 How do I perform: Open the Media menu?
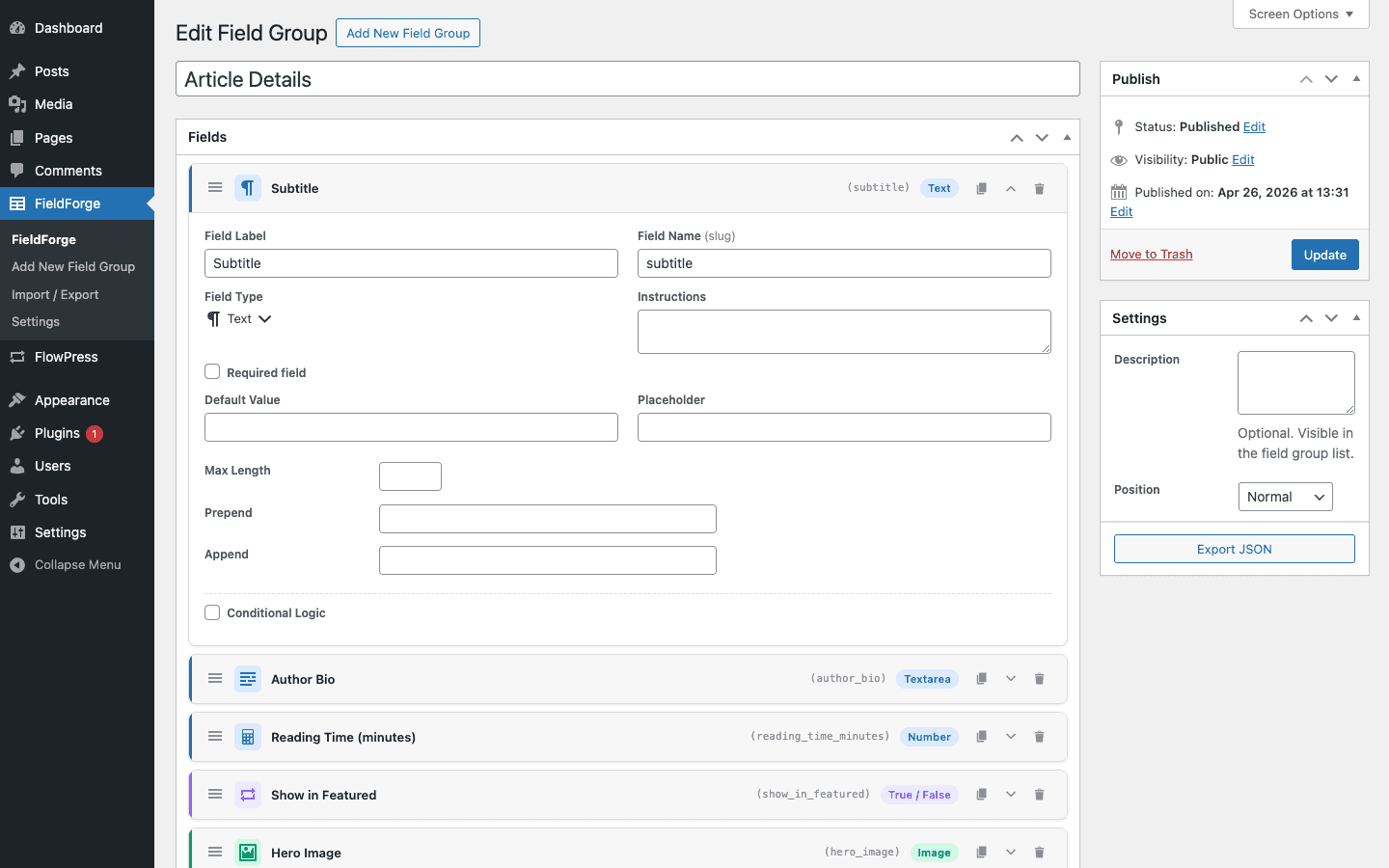[77, 104]
